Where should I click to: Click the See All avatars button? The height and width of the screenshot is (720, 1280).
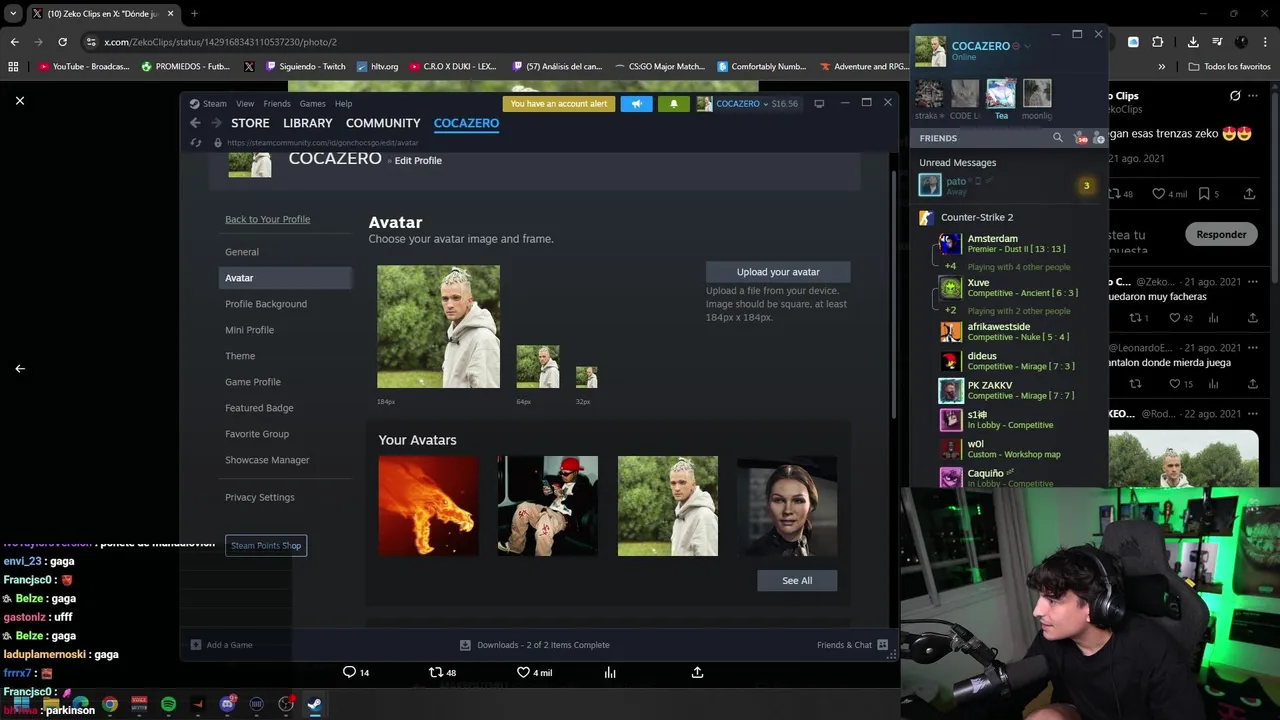(797, 580)
